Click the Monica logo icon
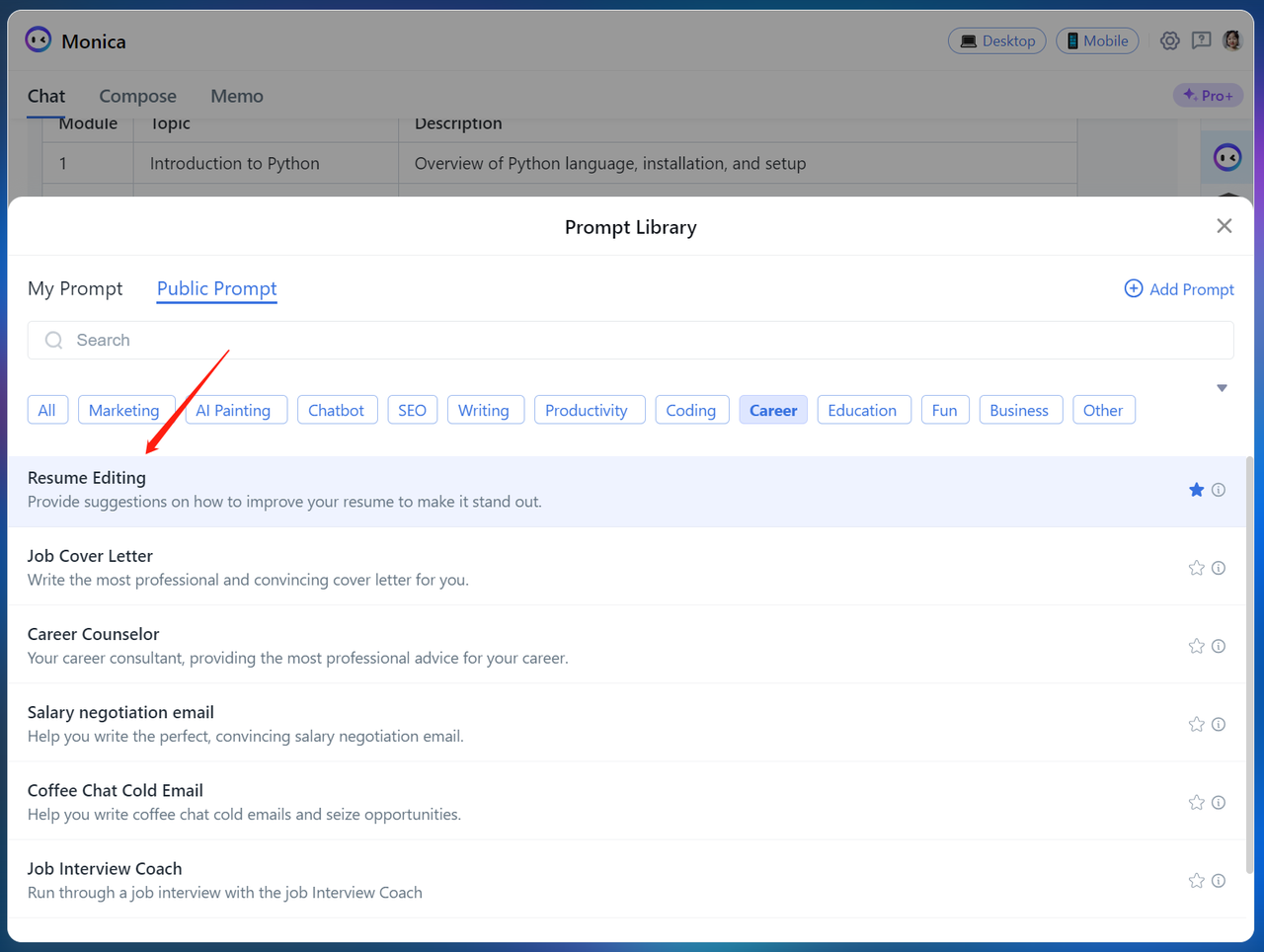 pos(39,40)
